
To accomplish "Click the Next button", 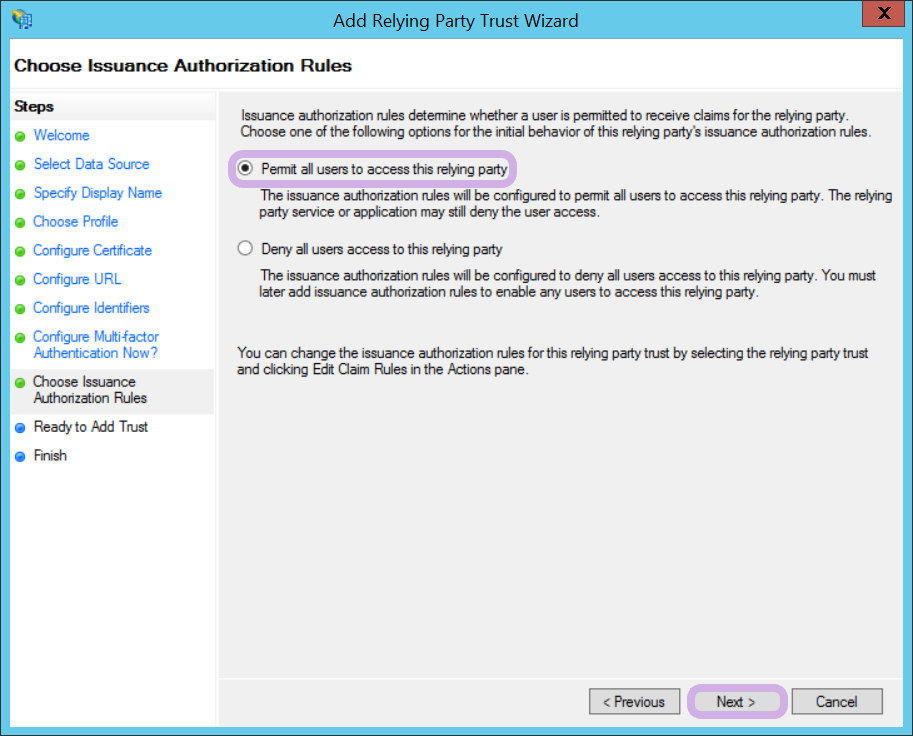I will 736,702.
